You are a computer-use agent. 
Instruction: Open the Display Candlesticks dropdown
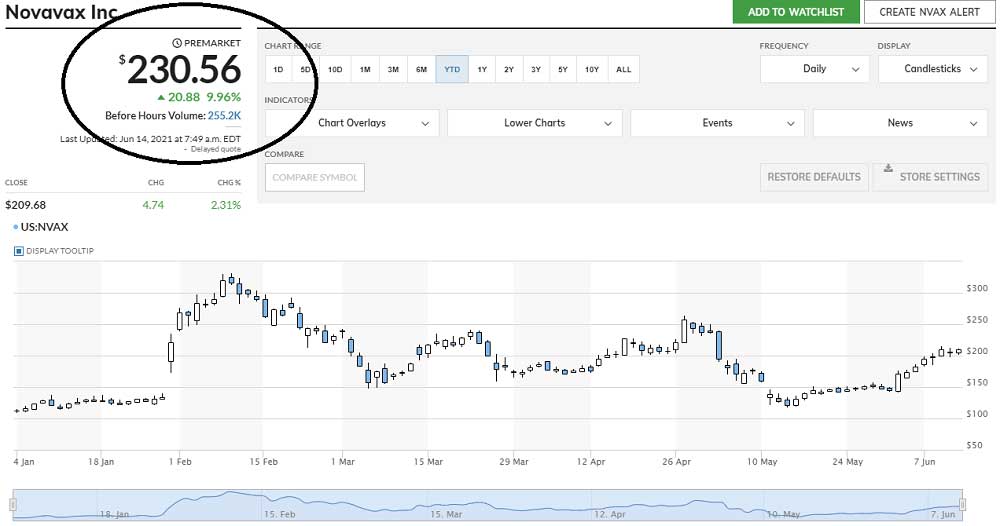[x=933, y=69]
